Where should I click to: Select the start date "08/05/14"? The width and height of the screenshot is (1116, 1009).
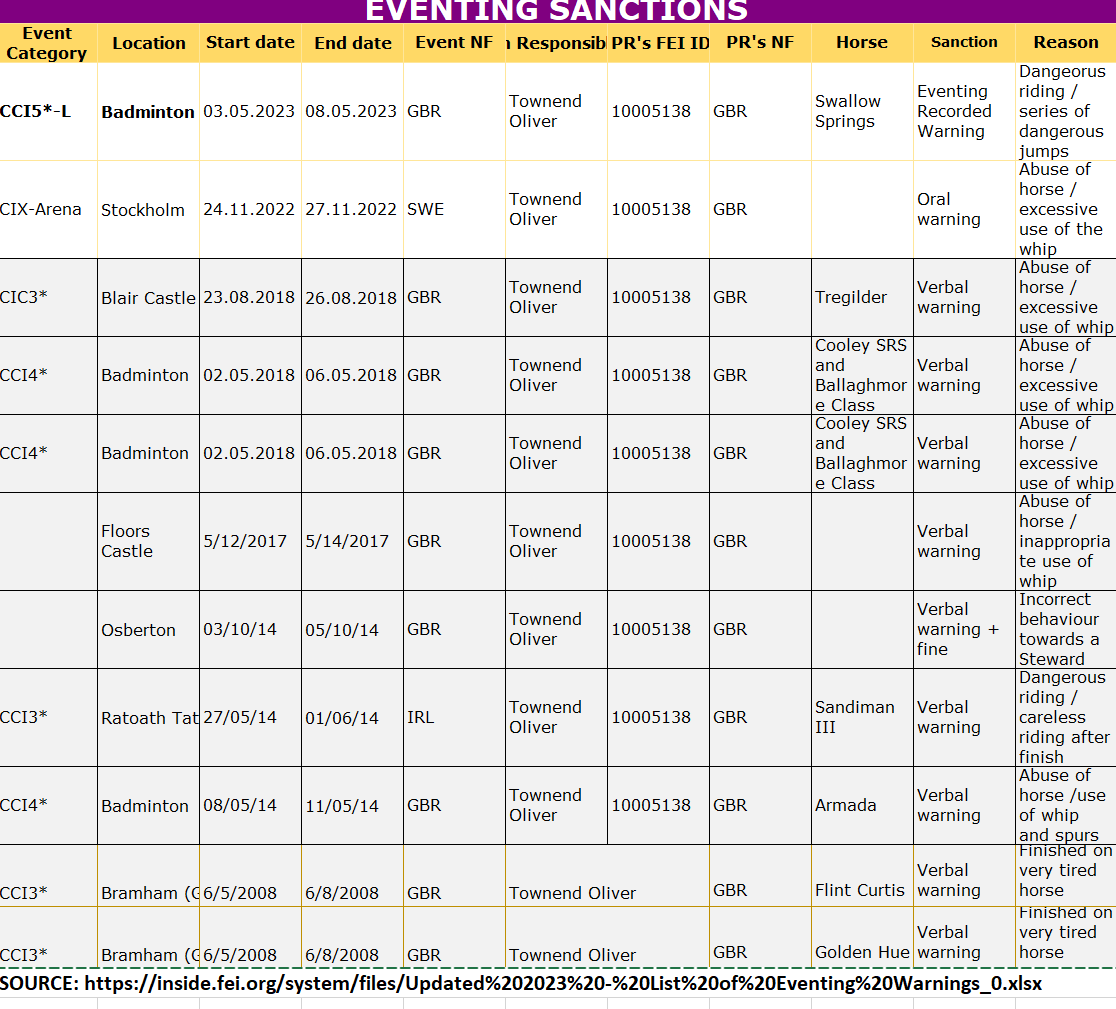point(251,805)
